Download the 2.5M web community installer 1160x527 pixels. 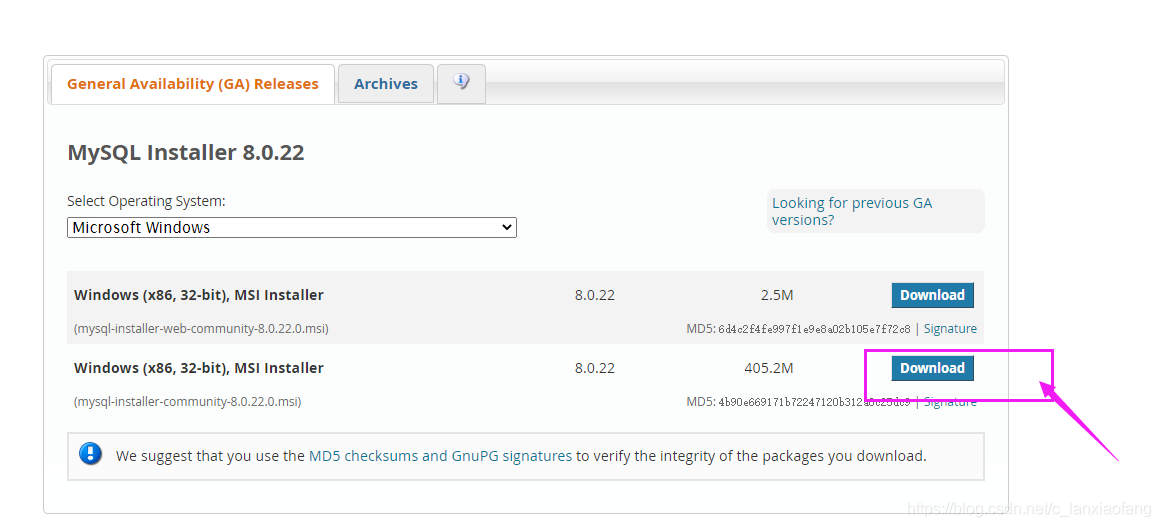[x=932, y=295]
